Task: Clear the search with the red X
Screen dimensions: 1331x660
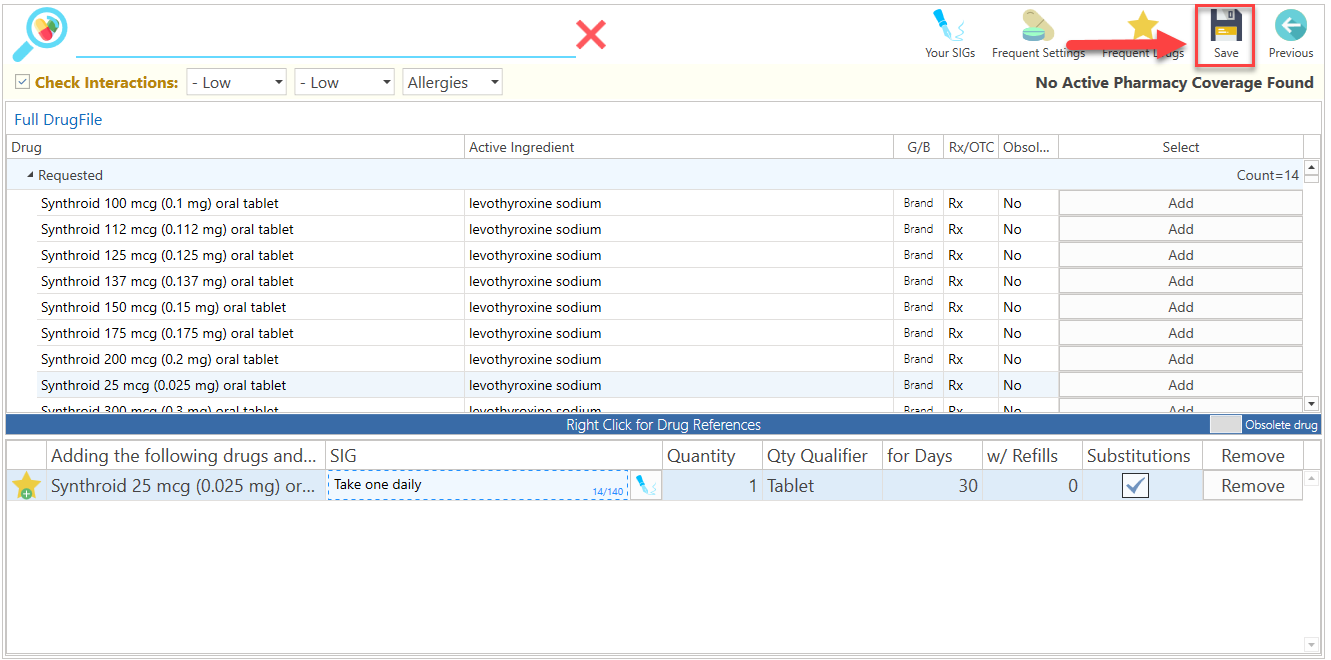Action: pyautogui.click(x=591, y=35)
